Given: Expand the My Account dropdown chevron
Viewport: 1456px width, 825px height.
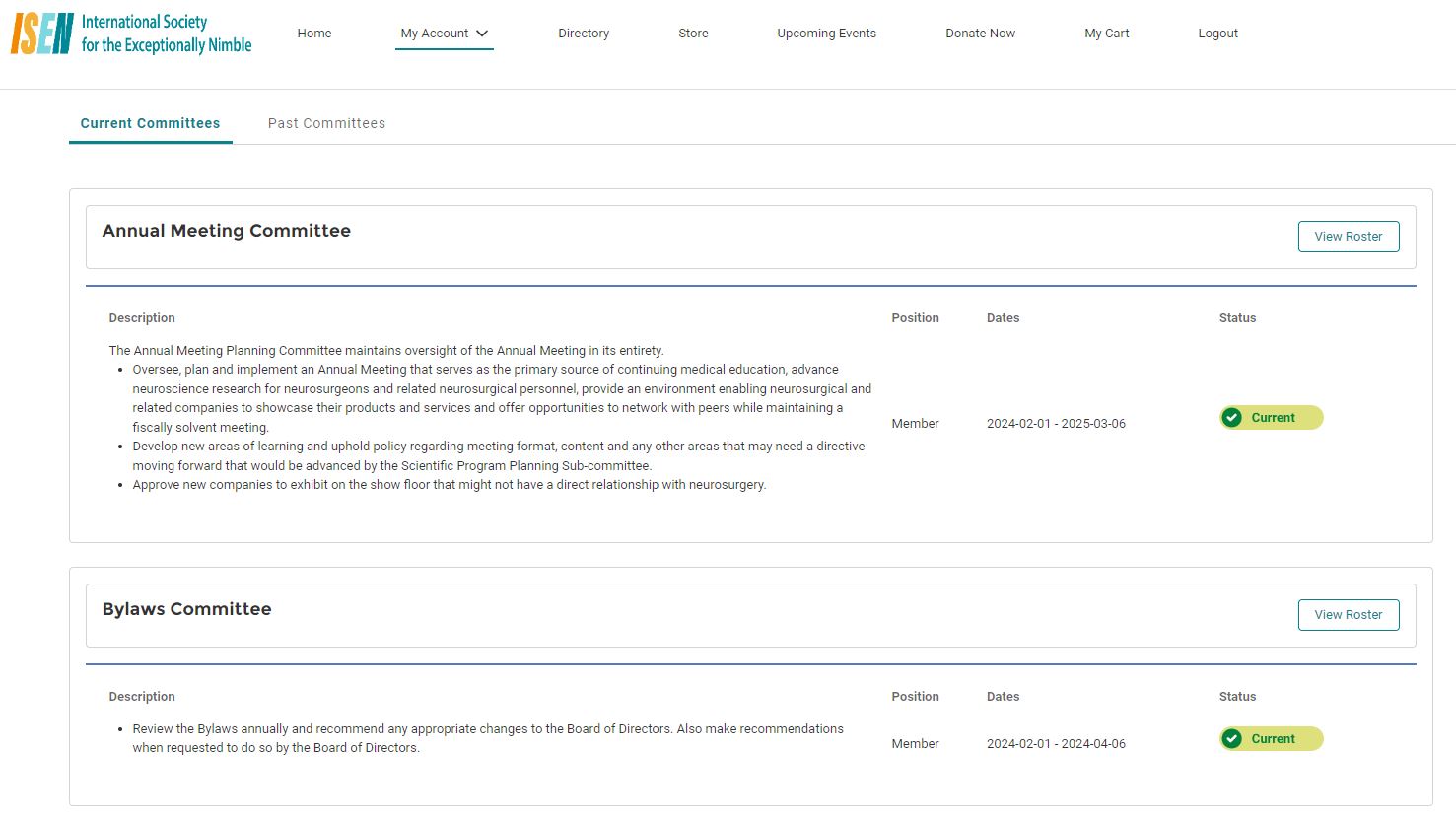Looking at the screenshot, I should (x=482, y=34).
